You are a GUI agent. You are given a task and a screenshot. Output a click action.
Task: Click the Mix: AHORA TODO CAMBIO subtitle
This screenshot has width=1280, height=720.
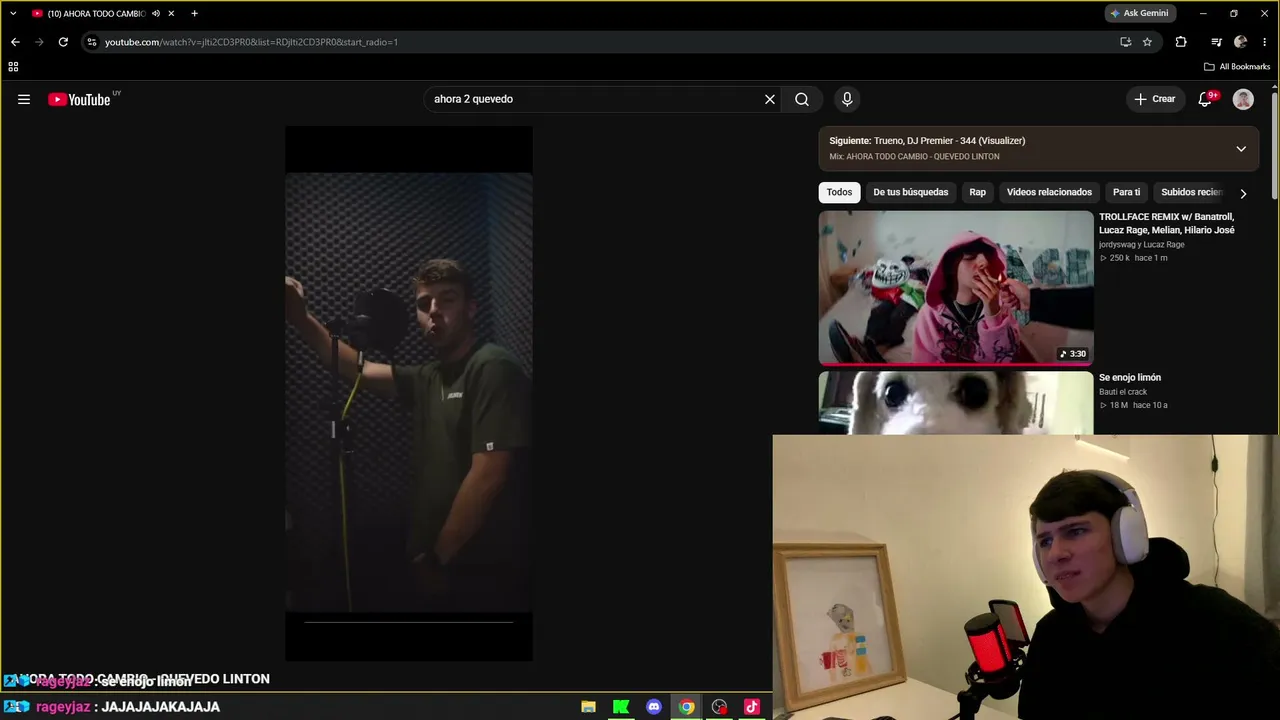(x=914, y=157)
